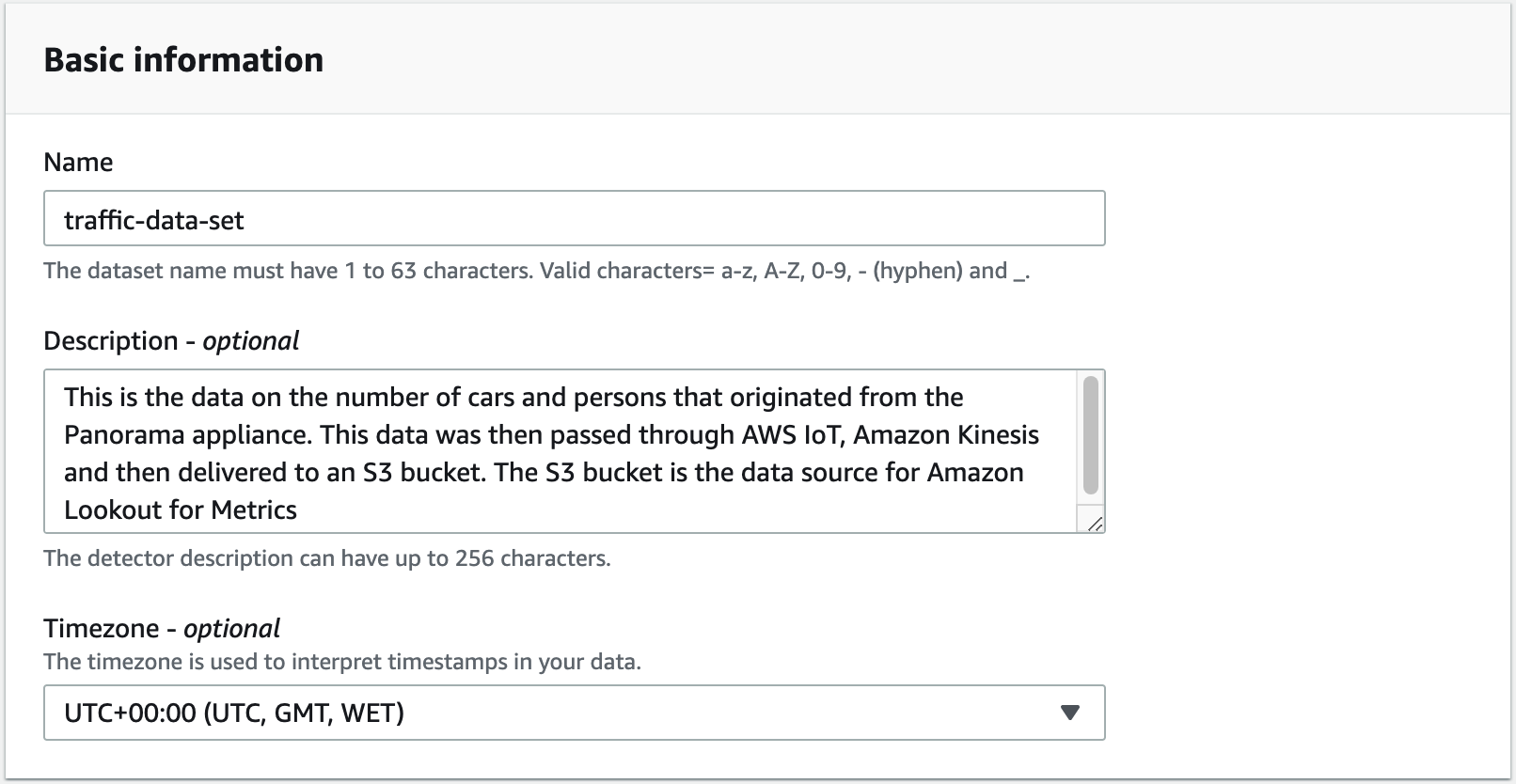Select the 'UTC+00:00 (UTC, GMT, WET)' value
This screenshot has height=784, width=1516.
coord(234,713)
